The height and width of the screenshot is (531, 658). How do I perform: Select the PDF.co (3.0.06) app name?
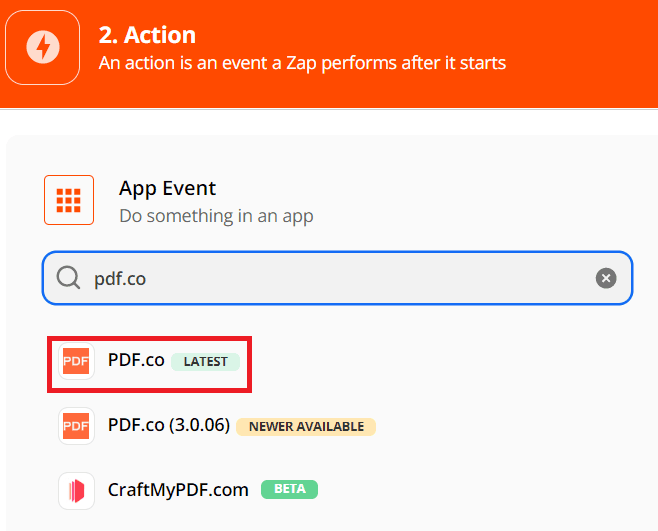pyautogui.click(x=168, y=426)
